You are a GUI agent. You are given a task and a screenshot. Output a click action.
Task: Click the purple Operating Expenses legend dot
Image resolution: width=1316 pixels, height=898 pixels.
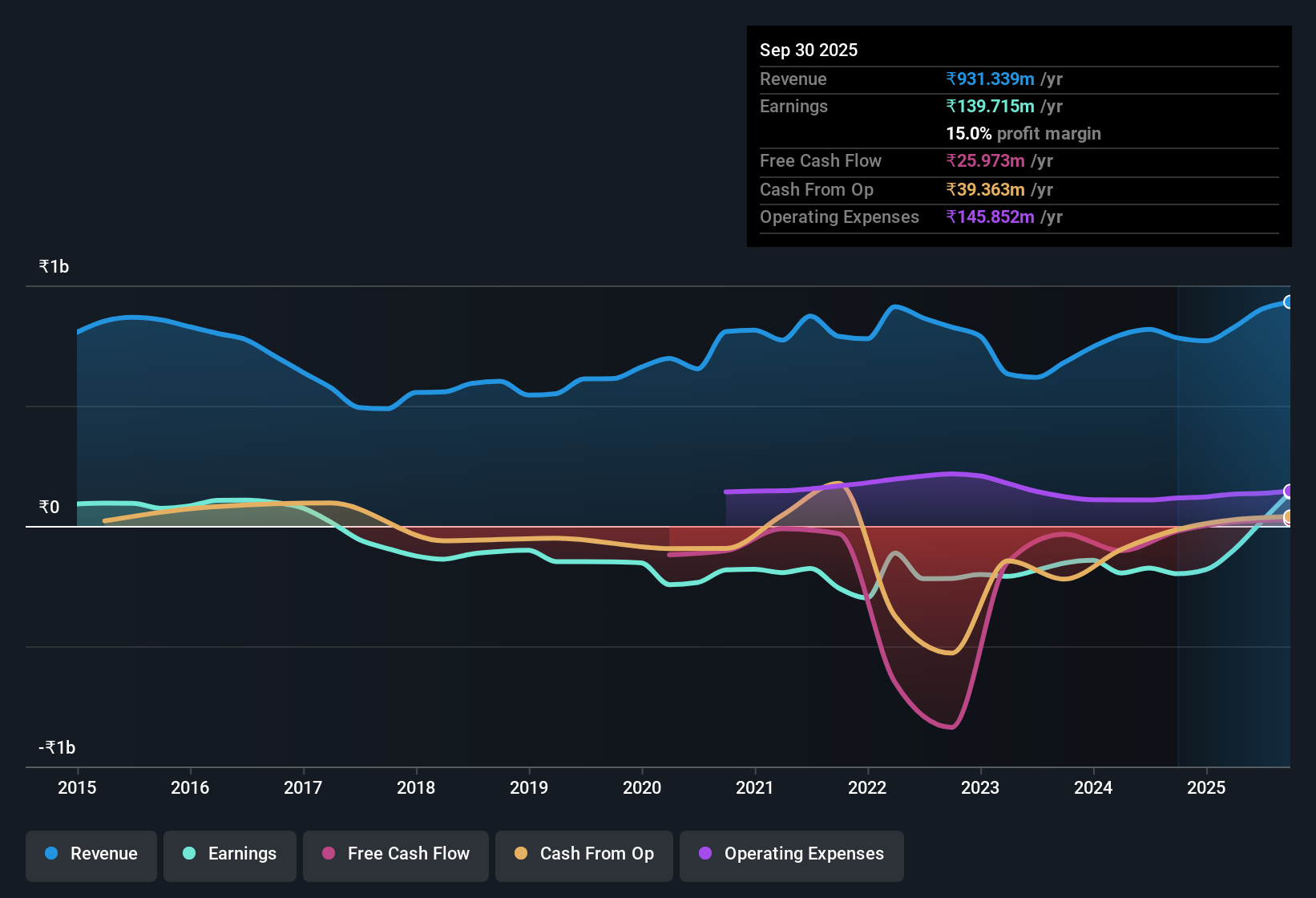pos(704,854)
